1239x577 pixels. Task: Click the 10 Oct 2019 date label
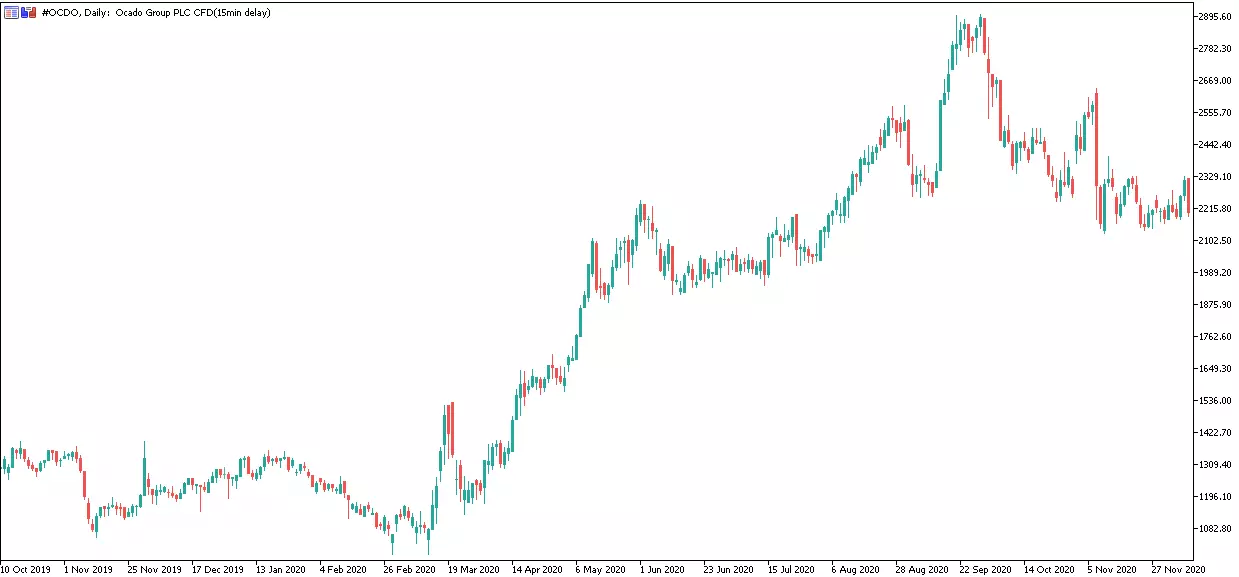pyautogui.click(x=25, y=569)
